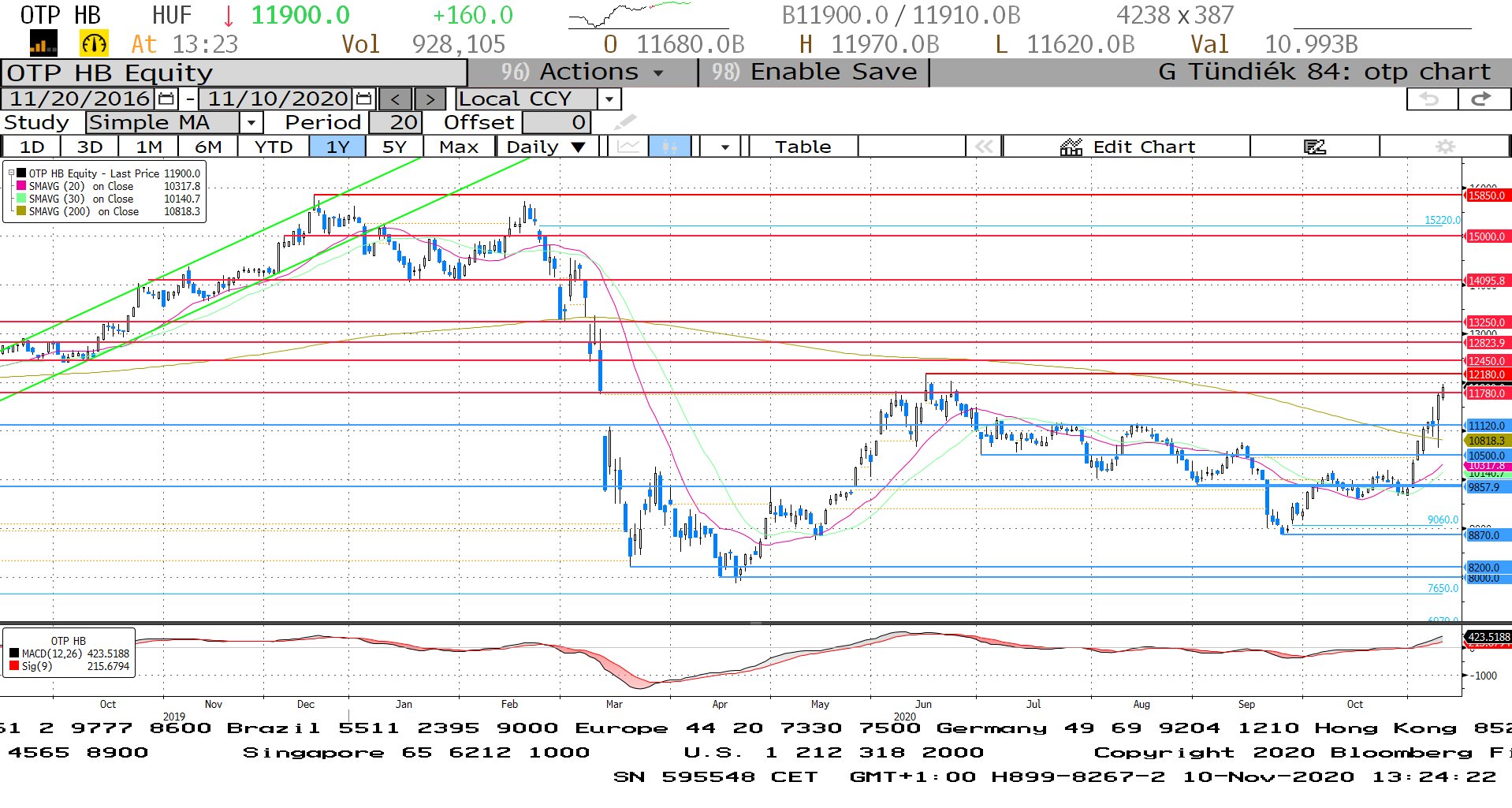The image size is (1512, 808).
Task: Go to the previous date range
Action: pos(396,99)
